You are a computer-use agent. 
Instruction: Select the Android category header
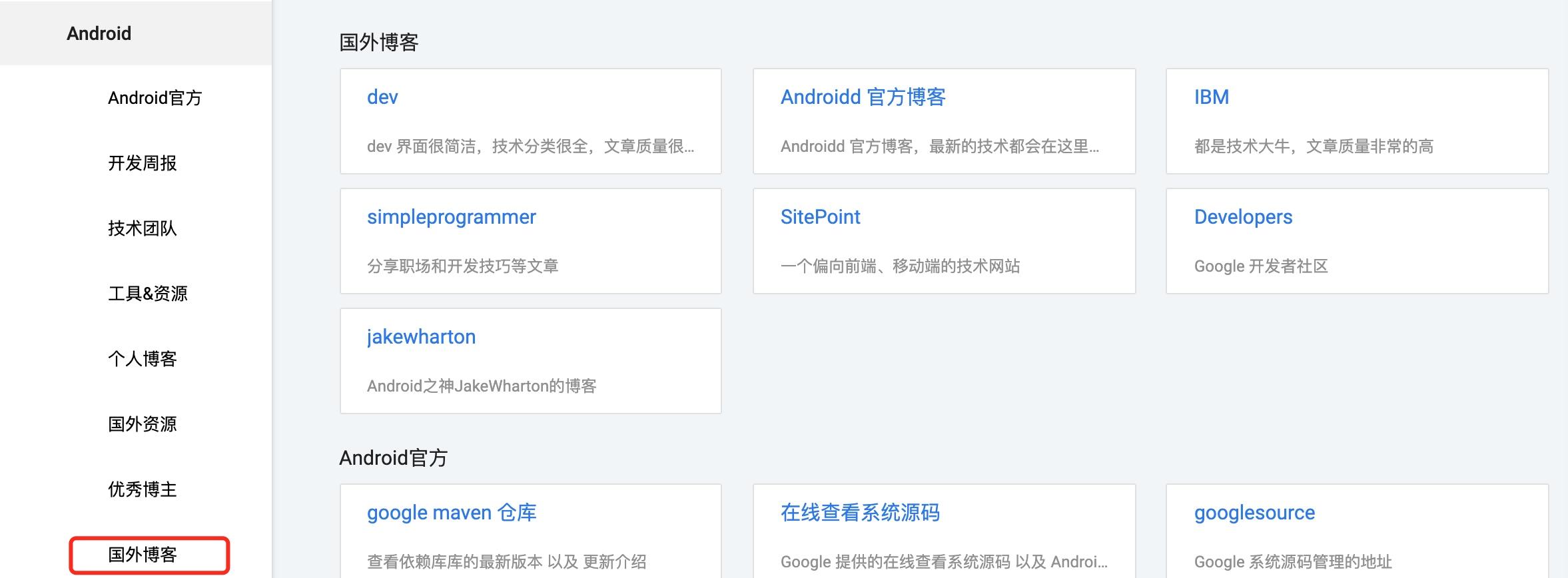click(99, 33)
